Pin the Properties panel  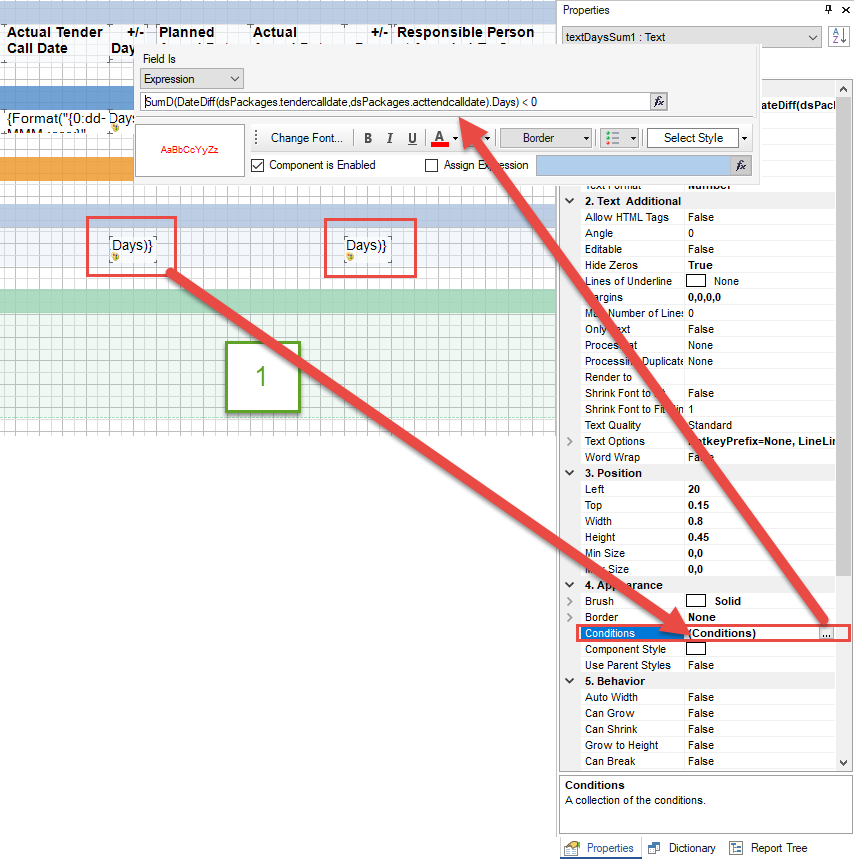828,9
